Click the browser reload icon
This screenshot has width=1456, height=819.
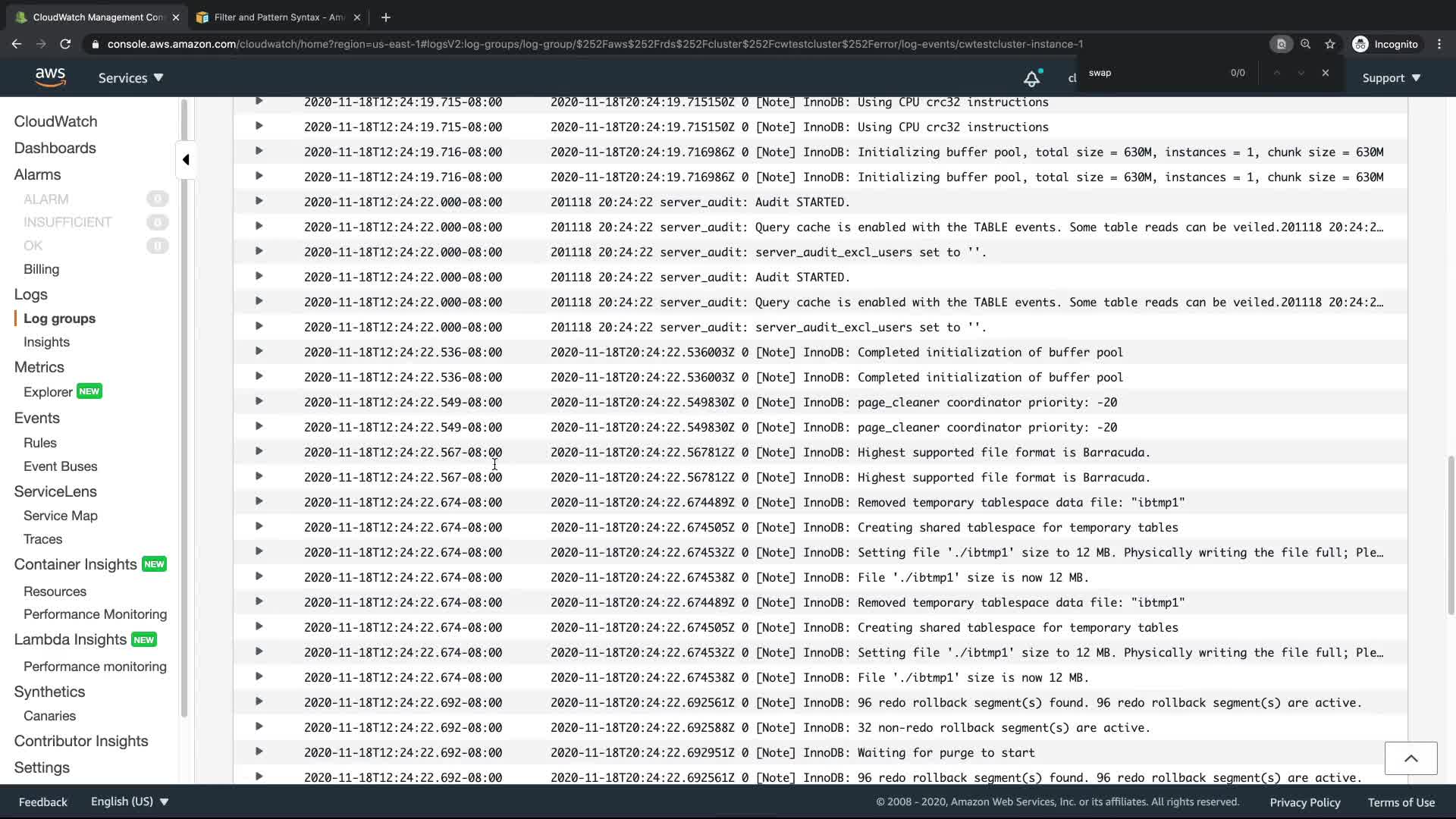pyautogui.click(x=65, y=44)
